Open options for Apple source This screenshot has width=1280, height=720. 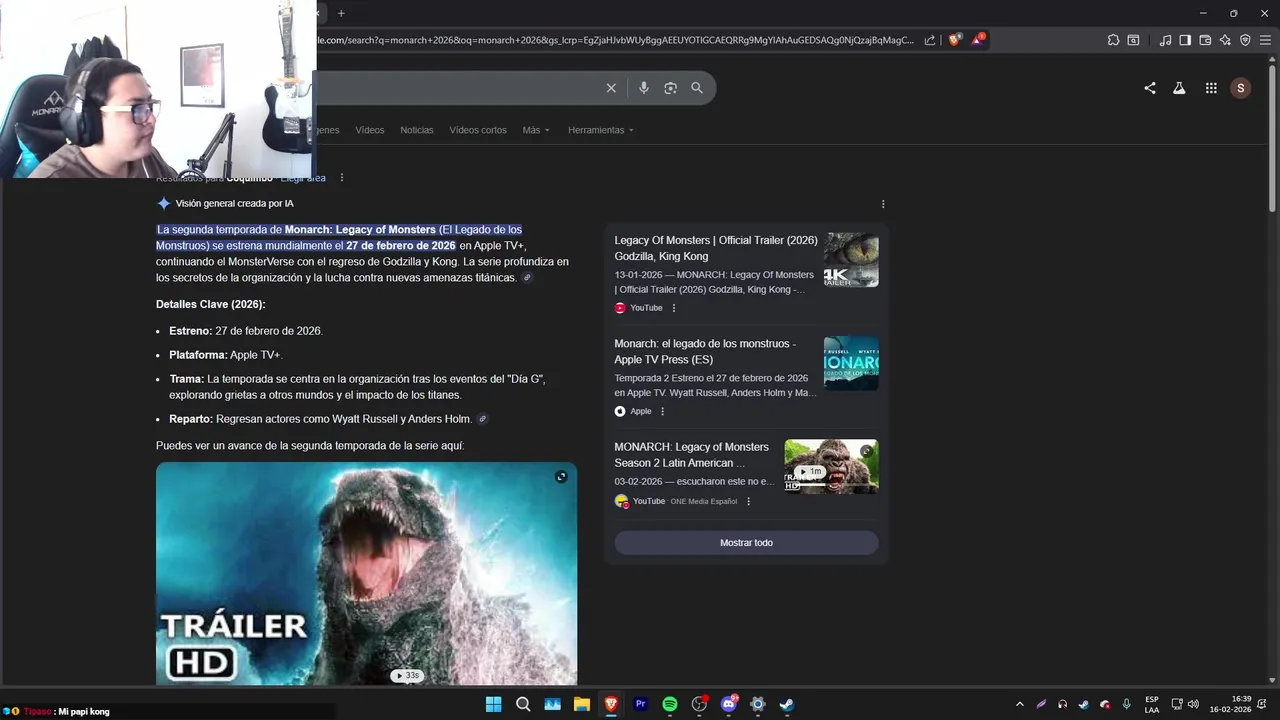pos(662,411)
